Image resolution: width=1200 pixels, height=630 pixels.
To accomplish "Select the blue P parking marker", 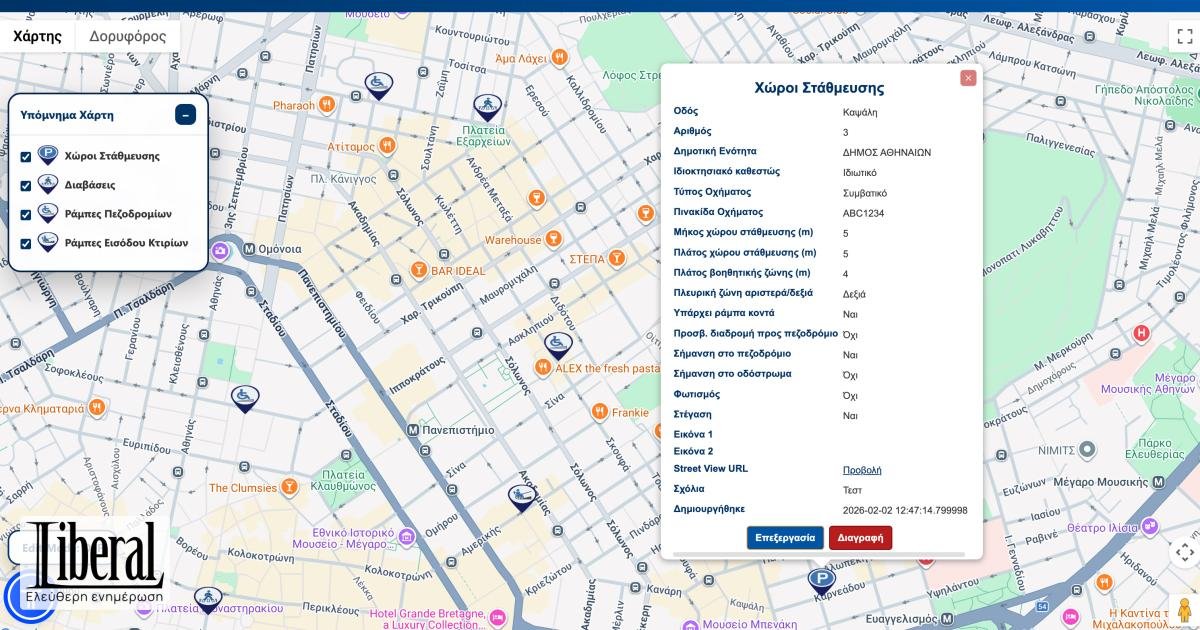I will click(822, 581).
